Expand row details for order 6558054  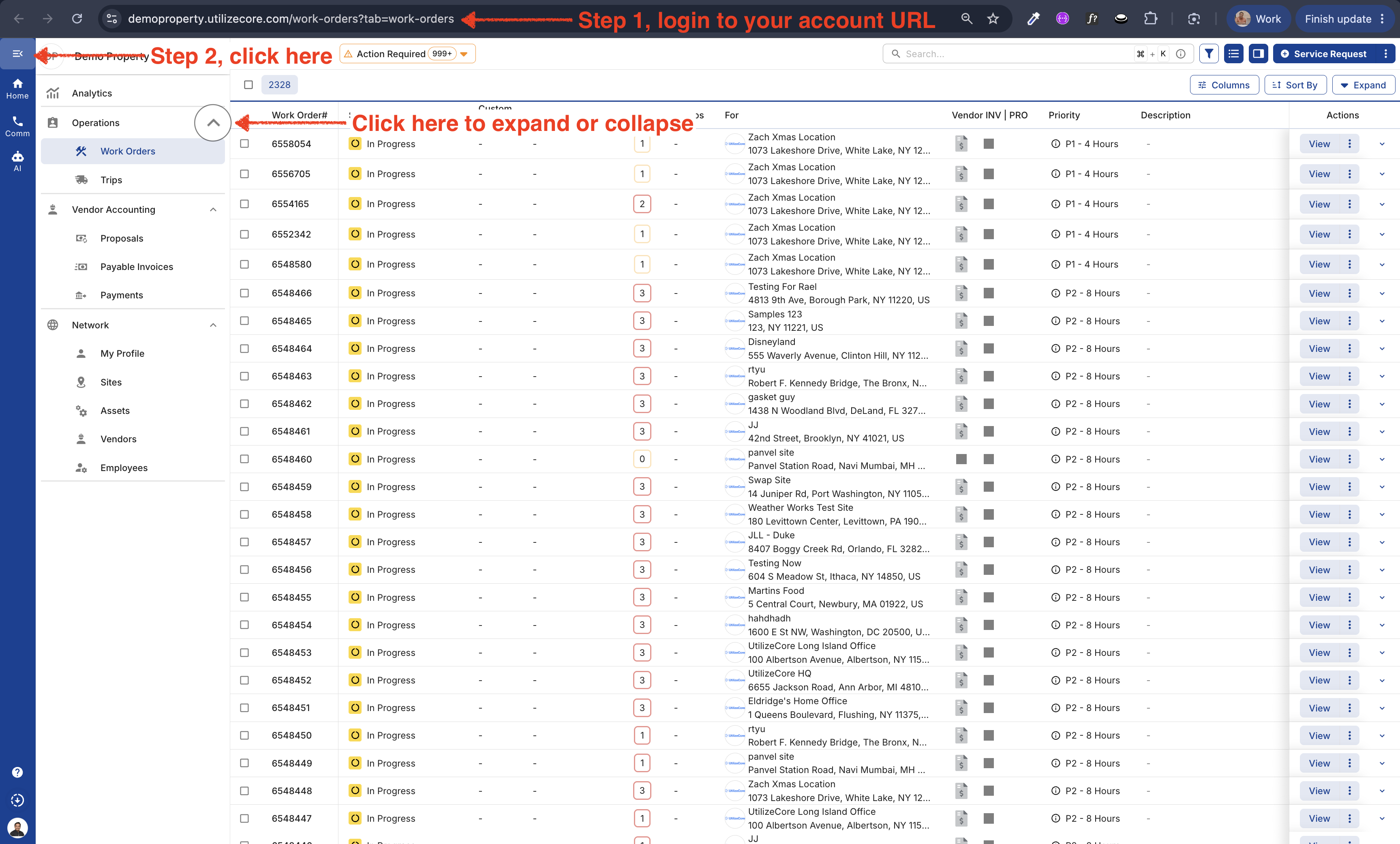coord(1383,144)
